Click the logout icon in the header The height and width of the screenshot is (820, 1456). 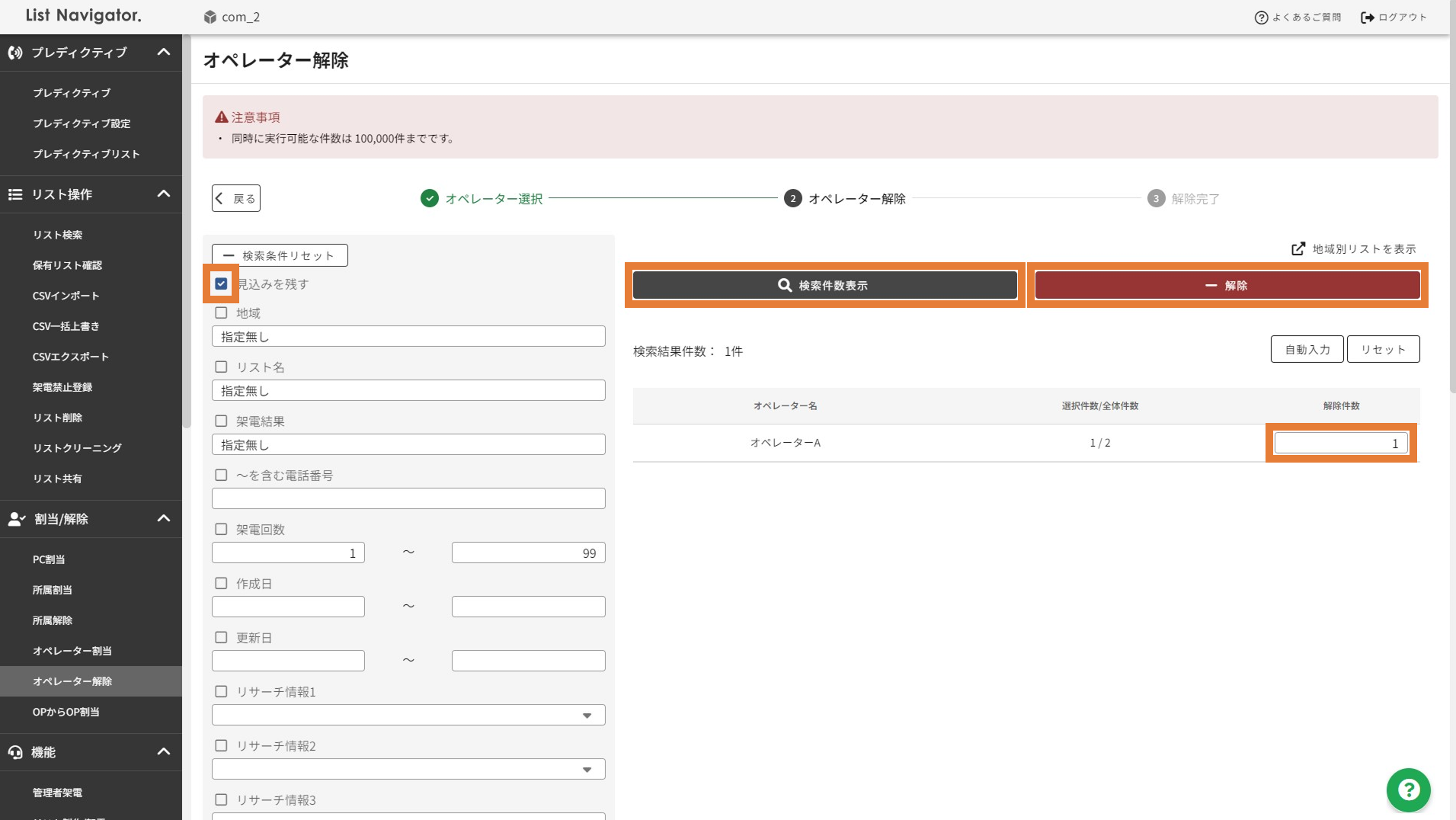click(1368, 18)
